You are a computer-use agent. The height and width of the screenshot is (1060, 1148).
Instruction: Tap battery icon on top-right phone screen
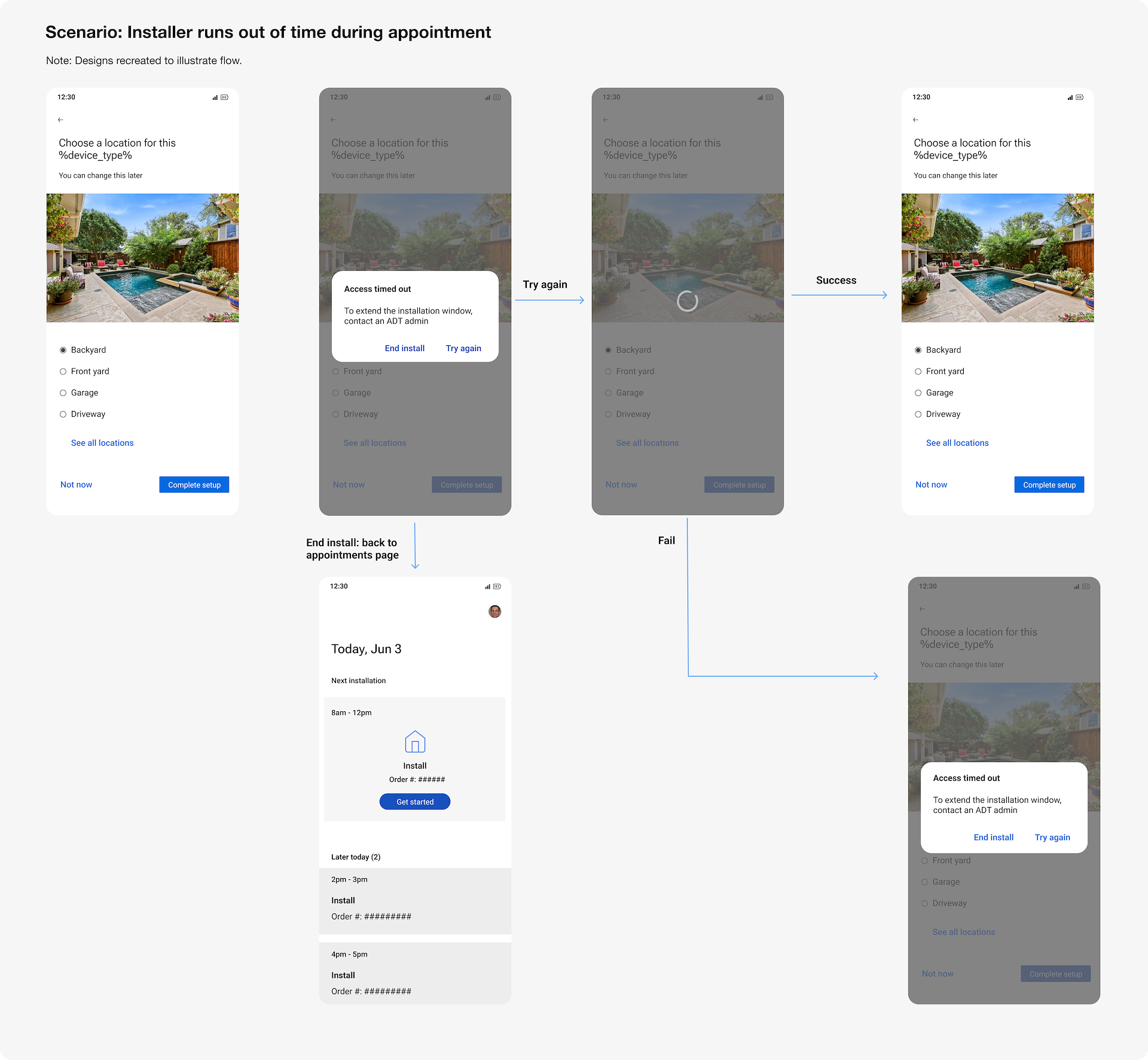pyautogui.click(x=1079, y=97)
